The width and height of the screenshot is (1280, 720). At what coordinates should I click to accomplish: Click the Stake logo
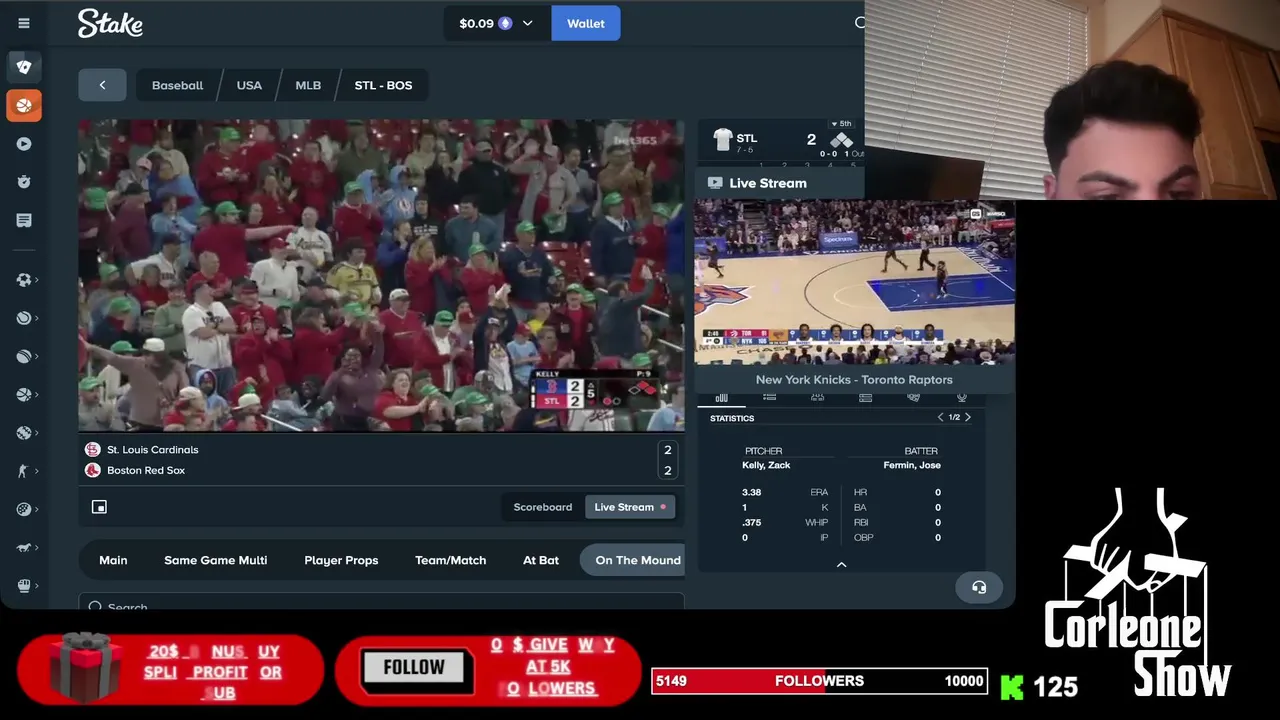pyautogui.click(x=110, y=23)
